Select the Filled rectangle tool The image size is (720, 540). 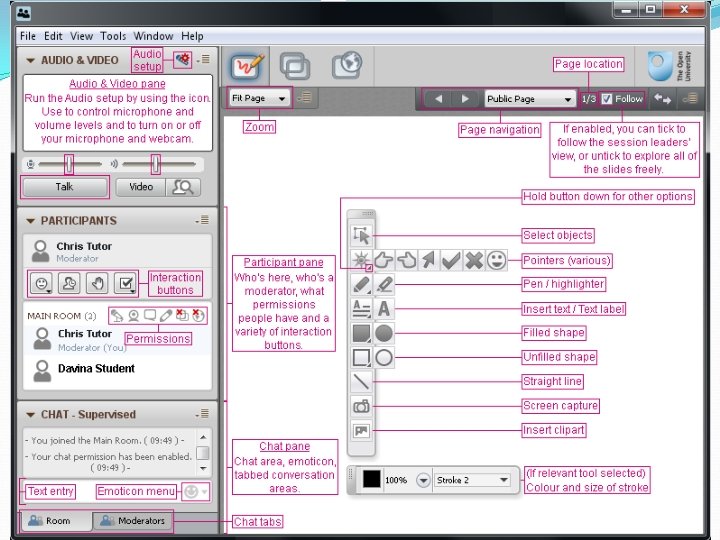[x=361, y=333]
